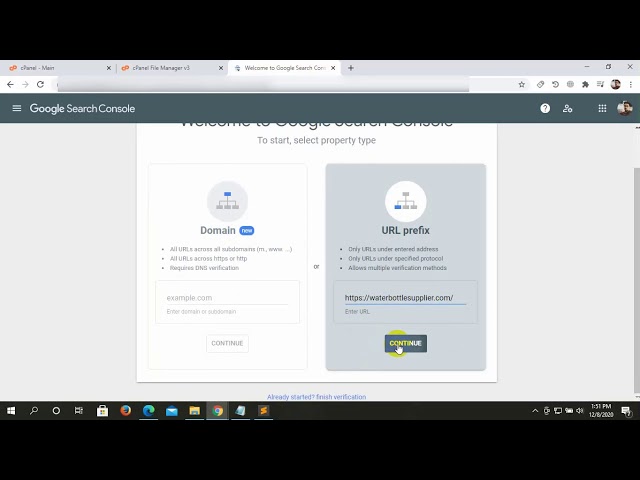Screen dimensions: 640x480
Task: Click the globe extension icon in the toolbar
Action: point(570,84)
